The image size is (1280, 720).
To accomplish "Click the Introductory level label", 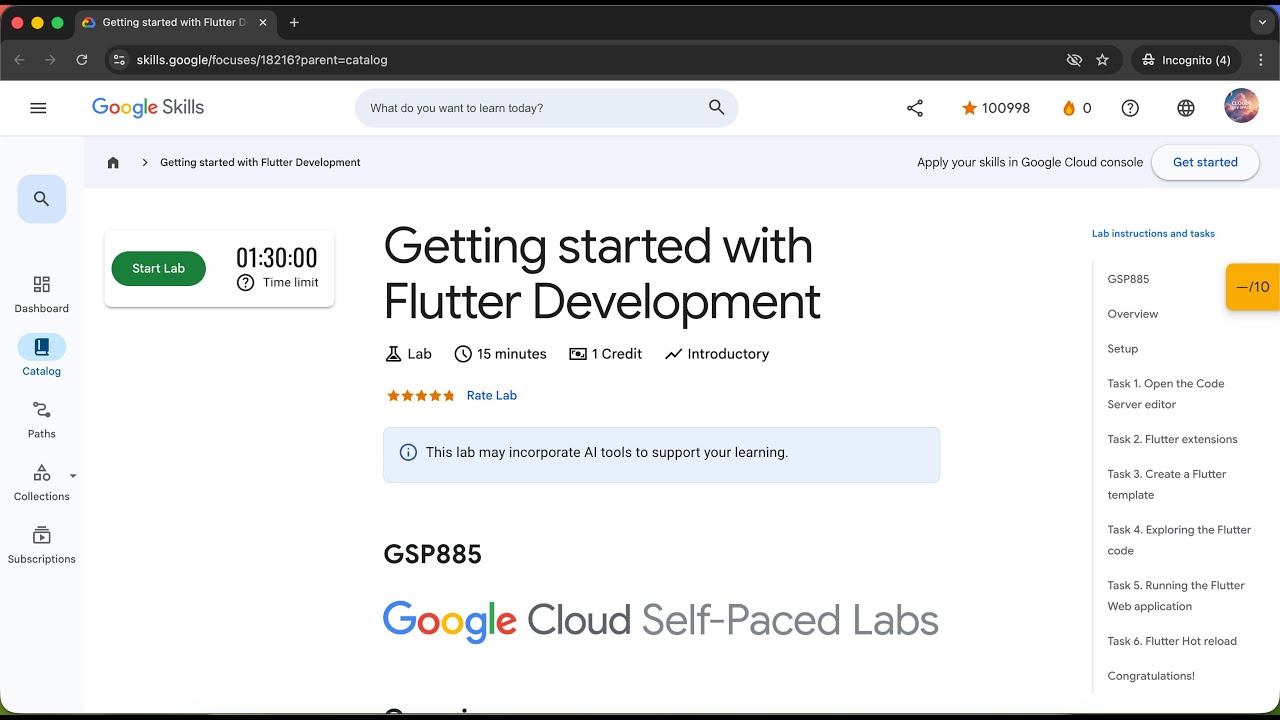I will 717,354.
